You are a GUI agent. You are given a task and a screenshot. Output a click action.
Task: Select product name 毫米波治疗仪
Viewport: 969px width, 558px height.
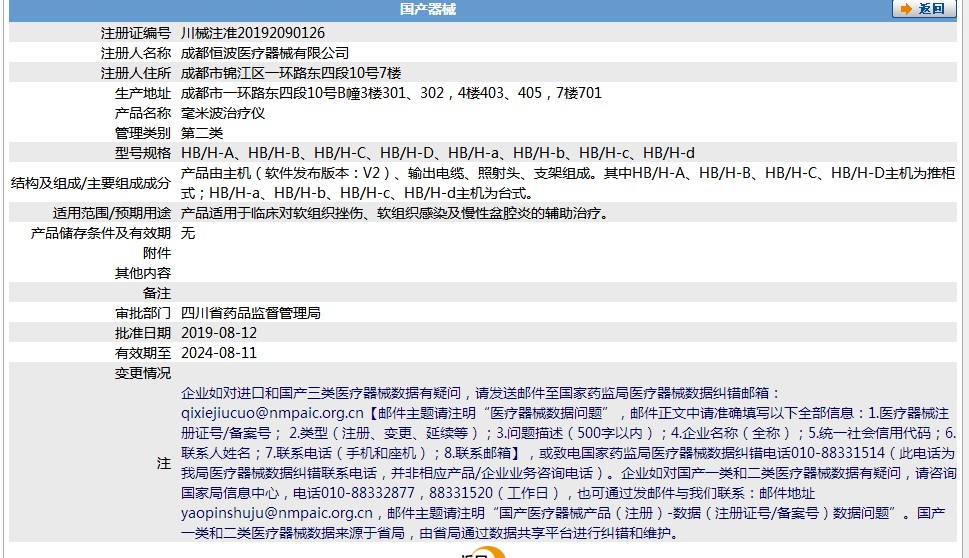(x=223, y=113)
